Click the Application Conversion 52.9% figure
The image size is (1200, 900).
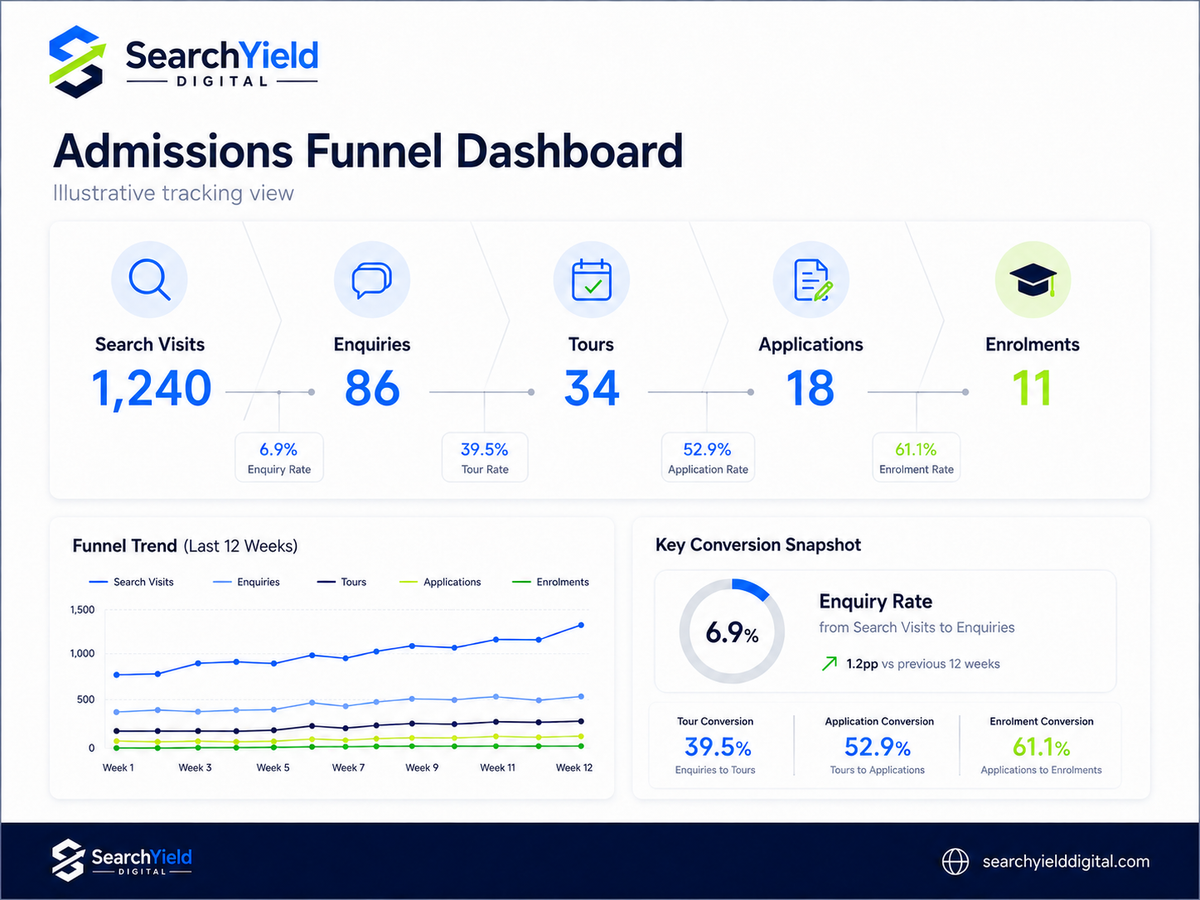click(879, 747)
